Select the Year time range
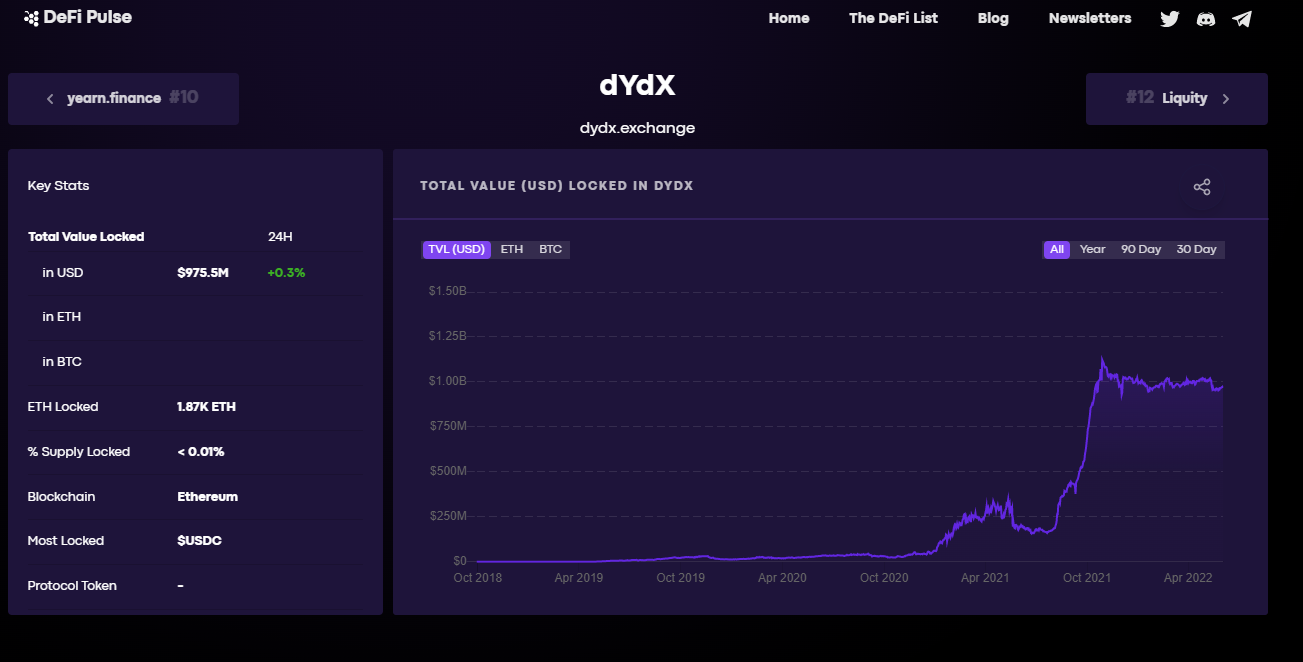The height and width of the screenshot is (662, 1303). click(1092, 249)
